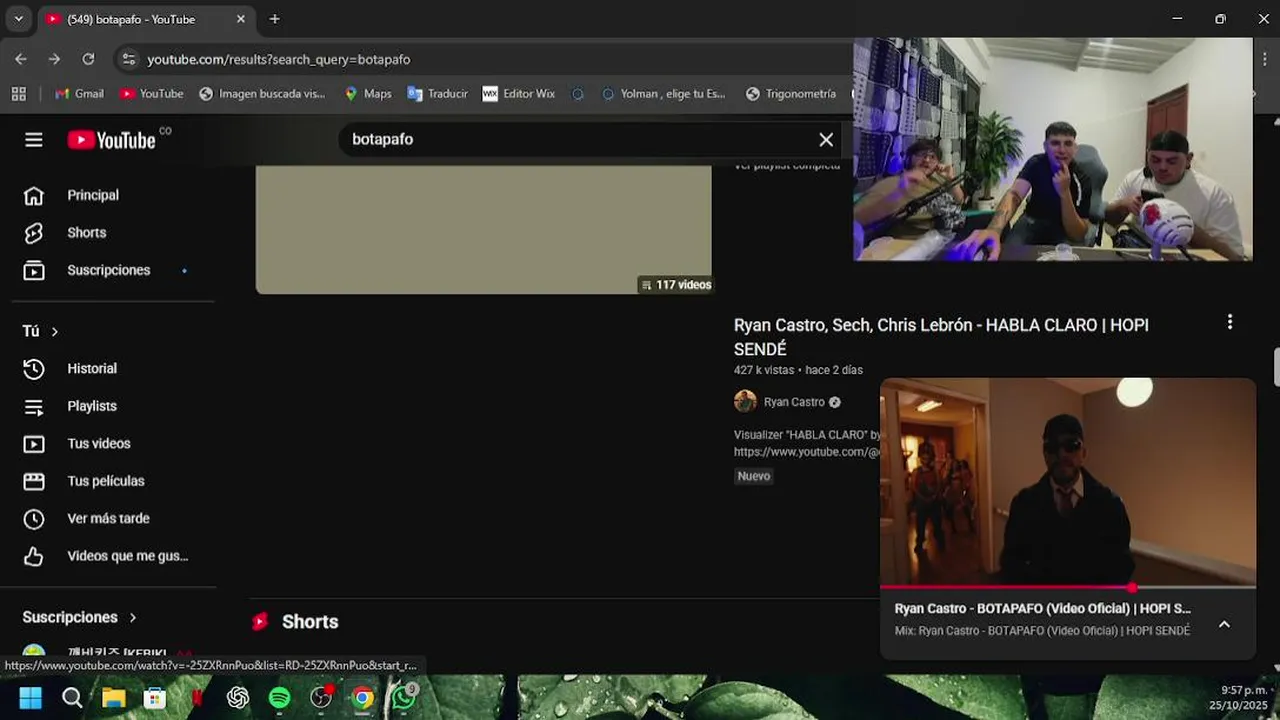The width and height of the screenshot is (1280, 720).
Task: Open Windows Start menu
Action: 30,698
